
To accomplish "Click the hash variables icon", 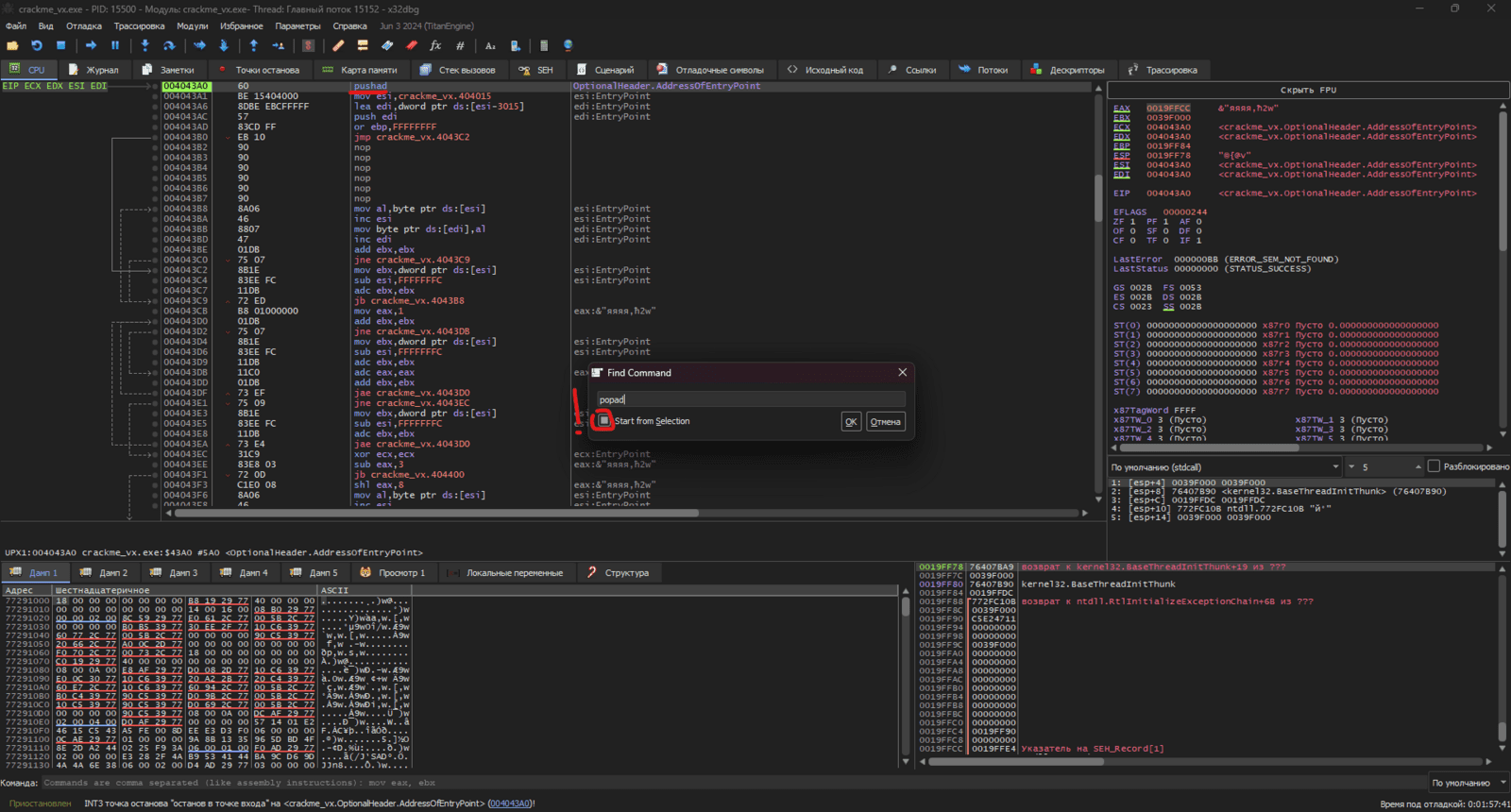I will pos(460,45).
